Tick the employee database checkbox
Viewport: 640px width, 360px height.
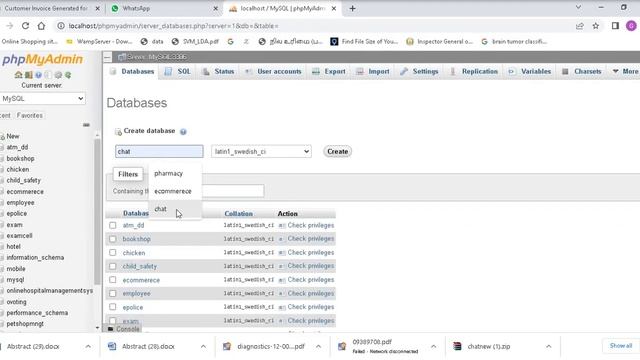click(113, 293)
